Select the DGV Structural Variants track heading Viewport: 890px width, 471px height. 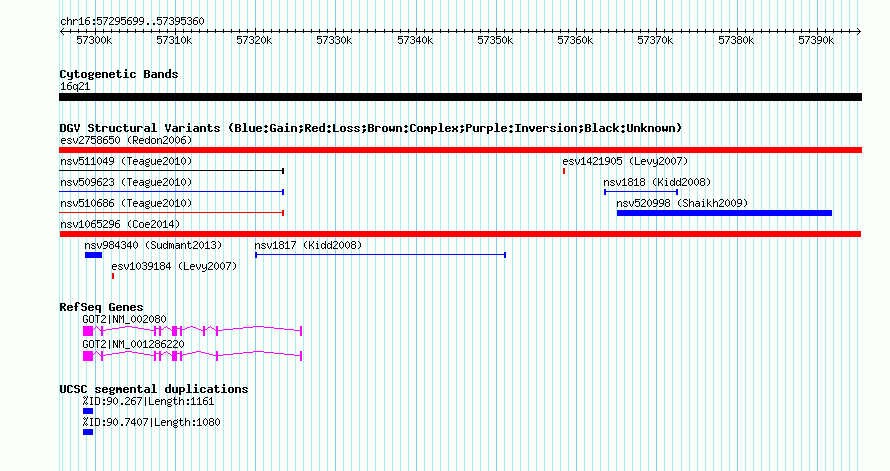[371, 128]
